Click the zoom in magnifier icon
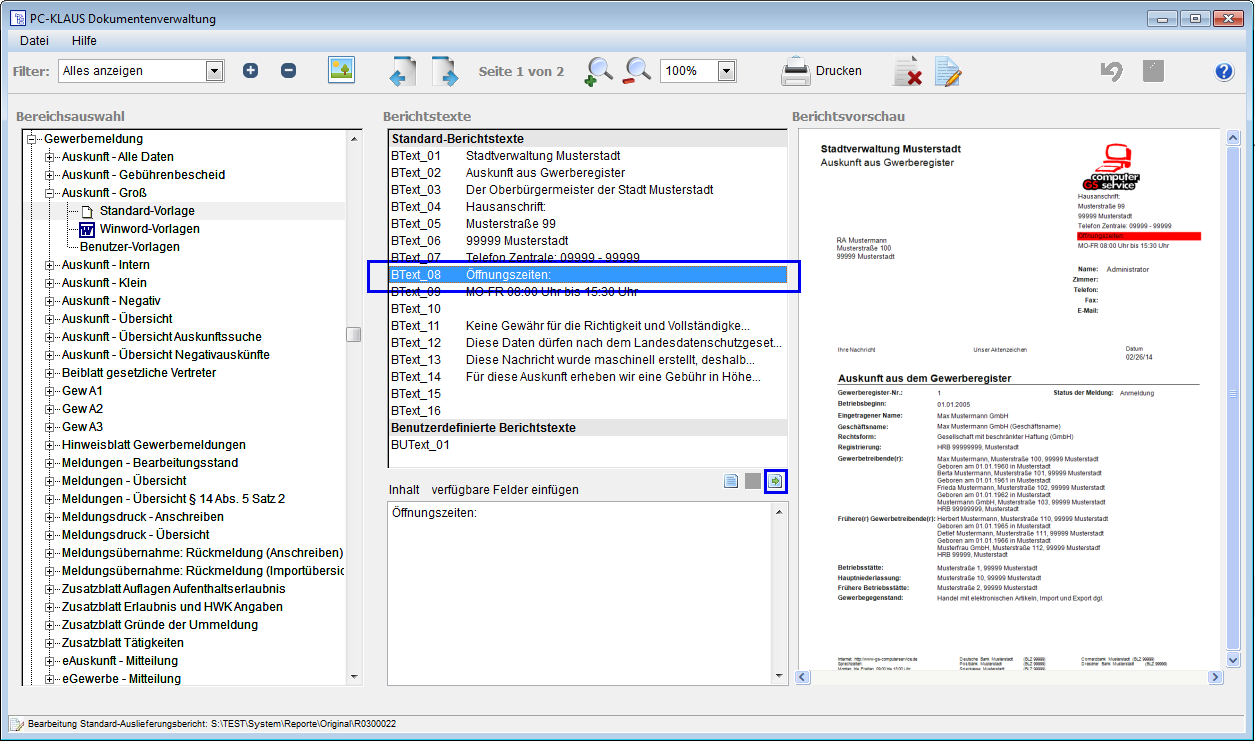Viewport: 1255px width, 742px height. click(598, 71)
